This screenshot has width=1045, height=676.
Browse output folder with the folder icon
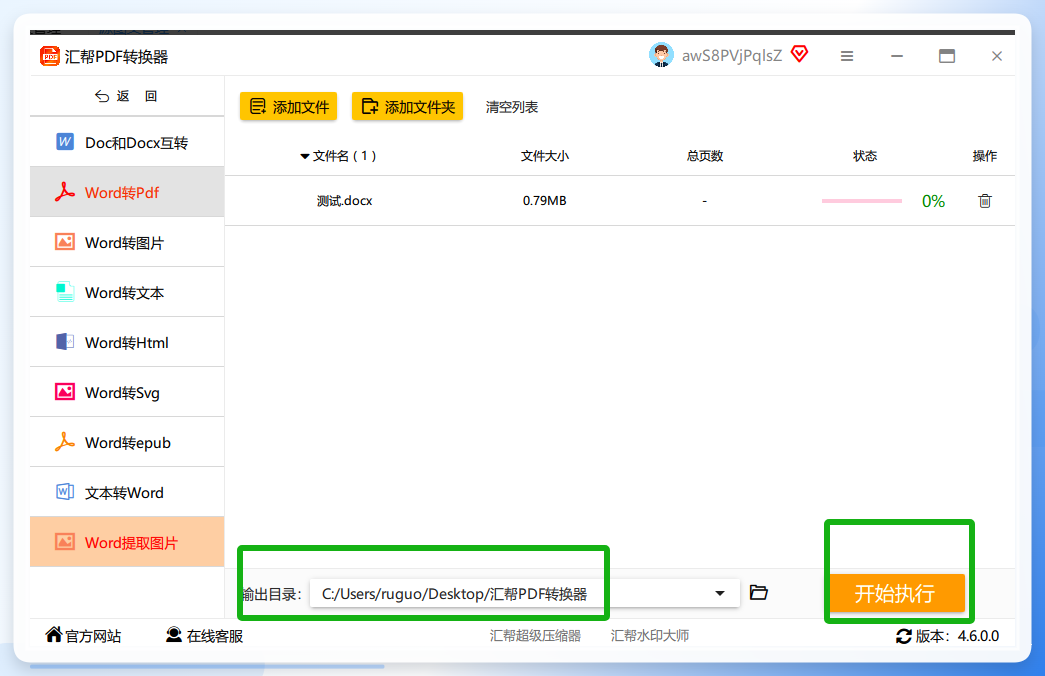758,592
